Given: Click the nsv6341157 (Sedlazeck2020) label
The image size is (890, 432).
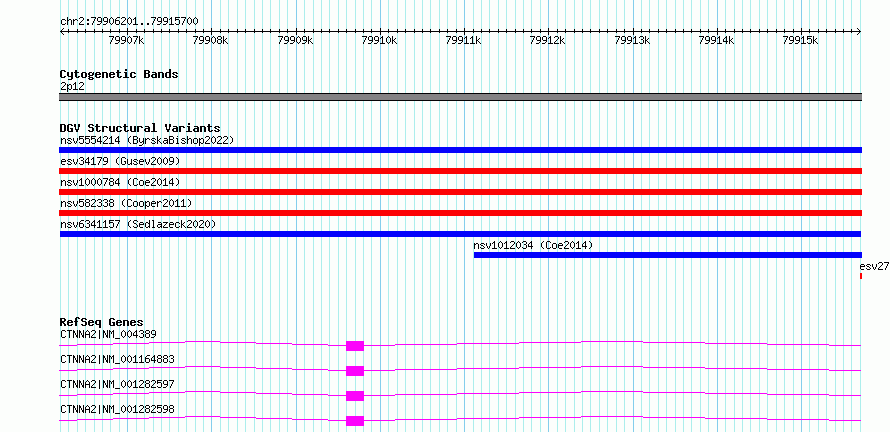Looking at the screenshot, I should pos(138,224).
